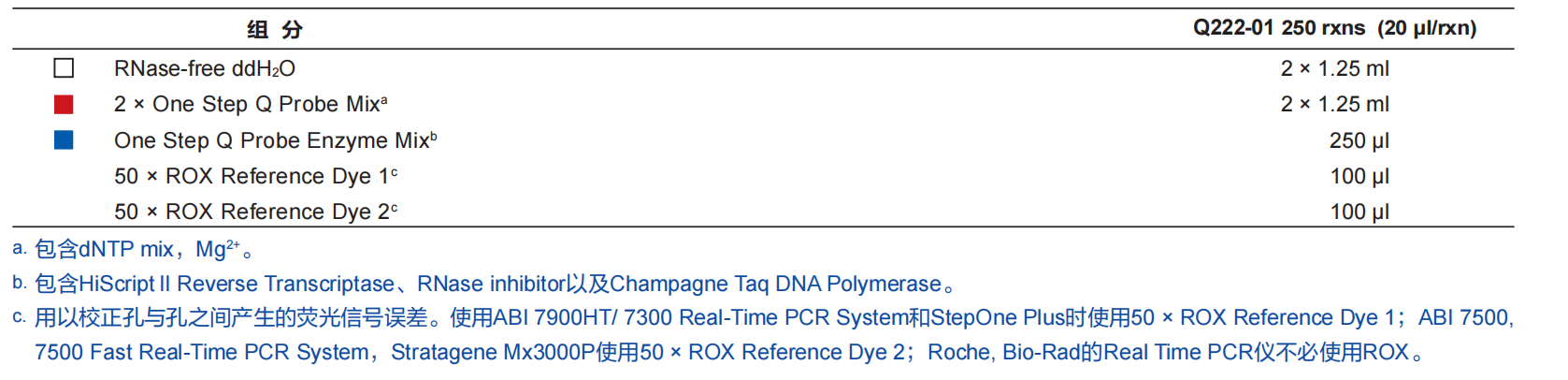The height and width of the screenshot is (380, 1568).
Task: Click the blue cap color square
Action: coord(64,139)
